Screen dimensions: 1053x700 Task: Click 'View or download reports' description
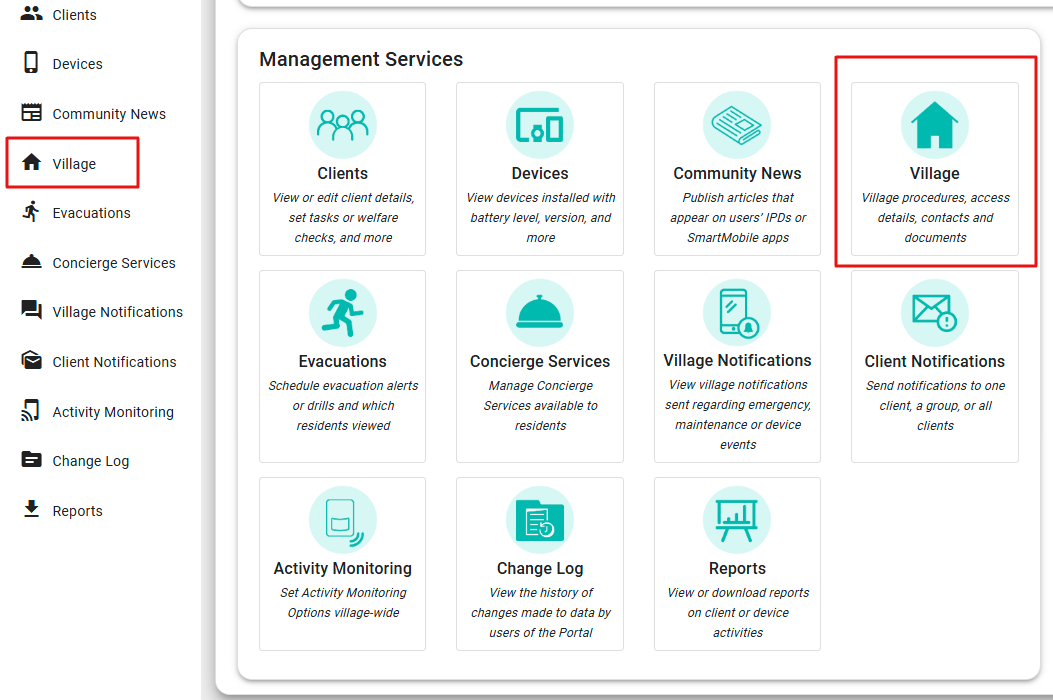(737, 613)
